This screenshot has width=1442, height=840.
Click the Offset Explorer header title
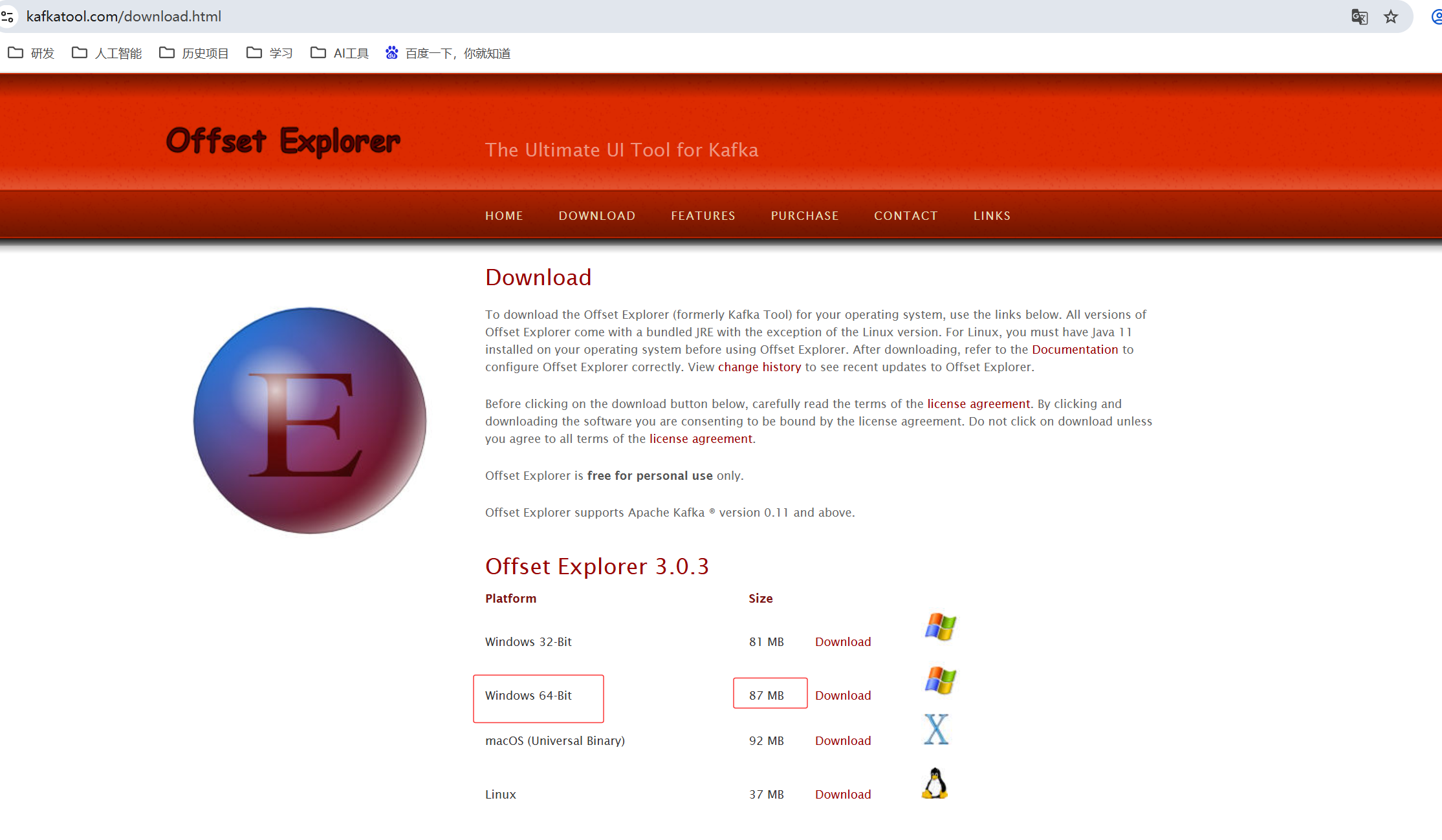[283, 141]
